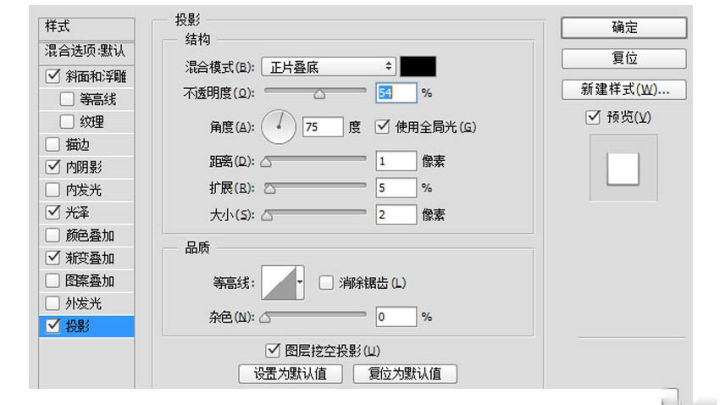Image resolution: width=720 pixels, height=405 pixels.
Task: Click the 复位 button
Action: pyautogui.click(x=624, y=58)
